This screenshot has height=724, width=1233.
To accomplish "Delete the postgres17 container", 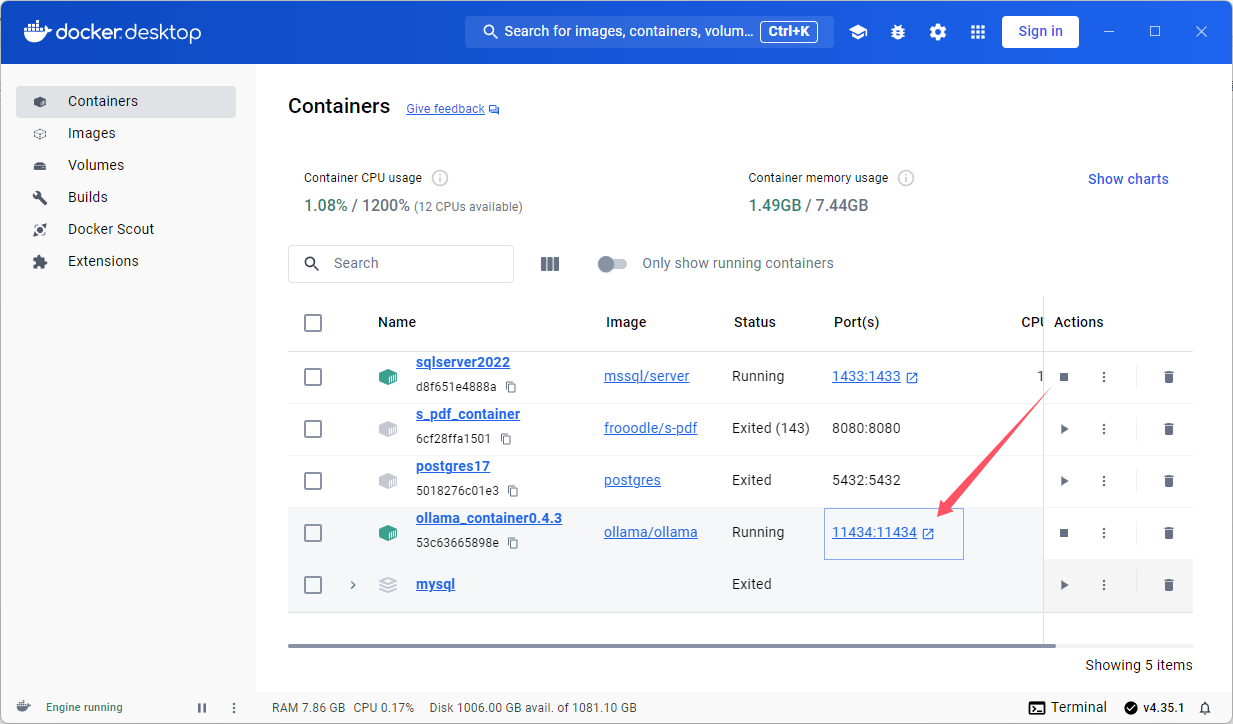I will [1169, 481].
